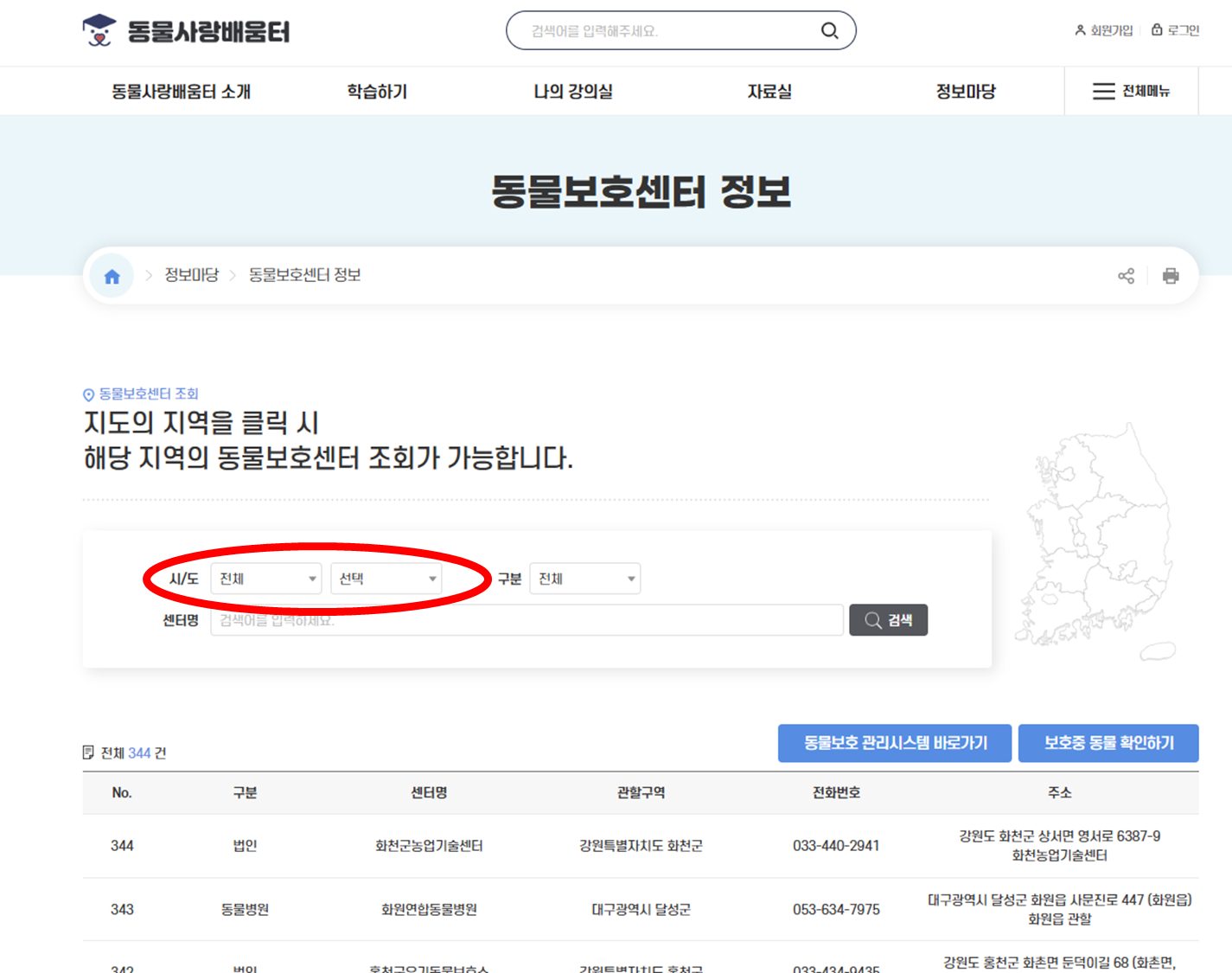1232x973 pixels.
Task: Open the 선택 sub-region dropdown
Action: pyautogui.click(x=386, y=579)
